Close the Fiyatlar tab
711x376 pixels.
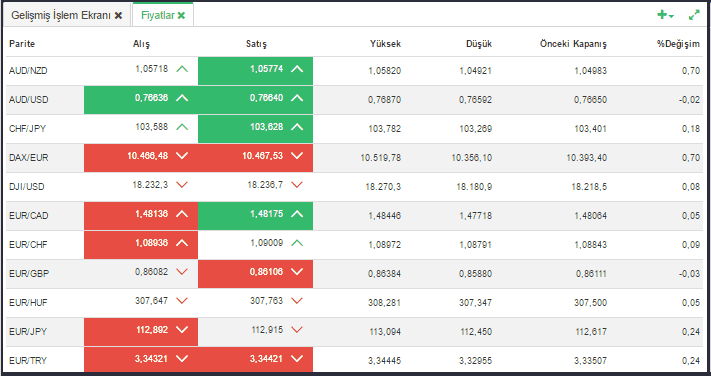[181, 15]
